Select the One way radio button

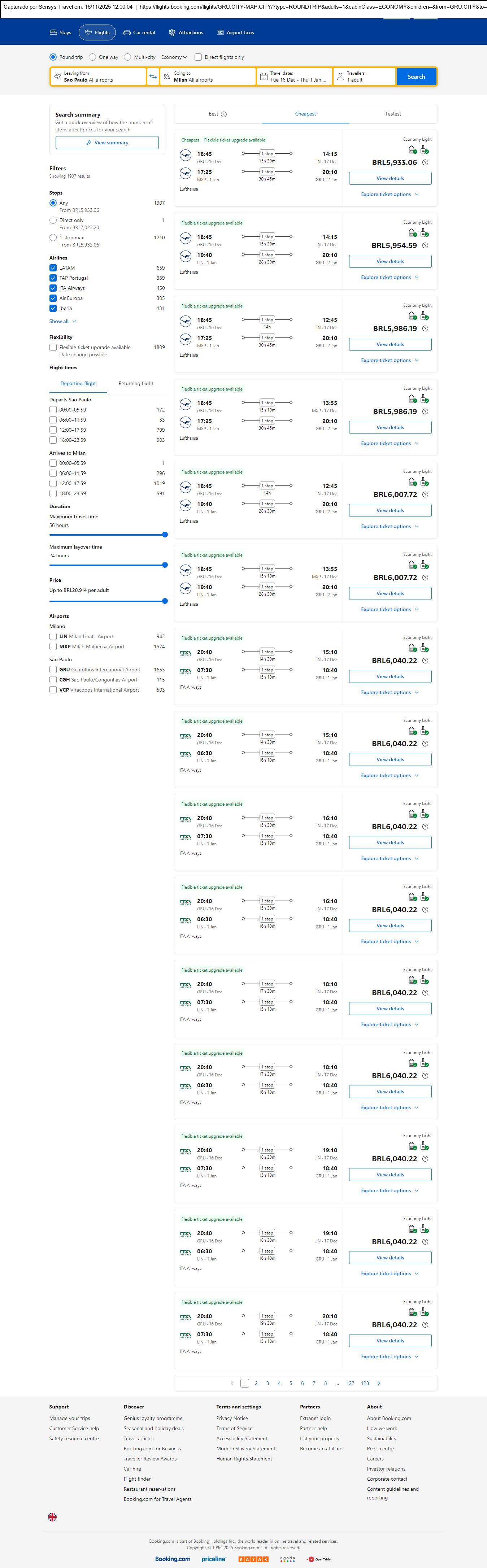tap(92, 57)
